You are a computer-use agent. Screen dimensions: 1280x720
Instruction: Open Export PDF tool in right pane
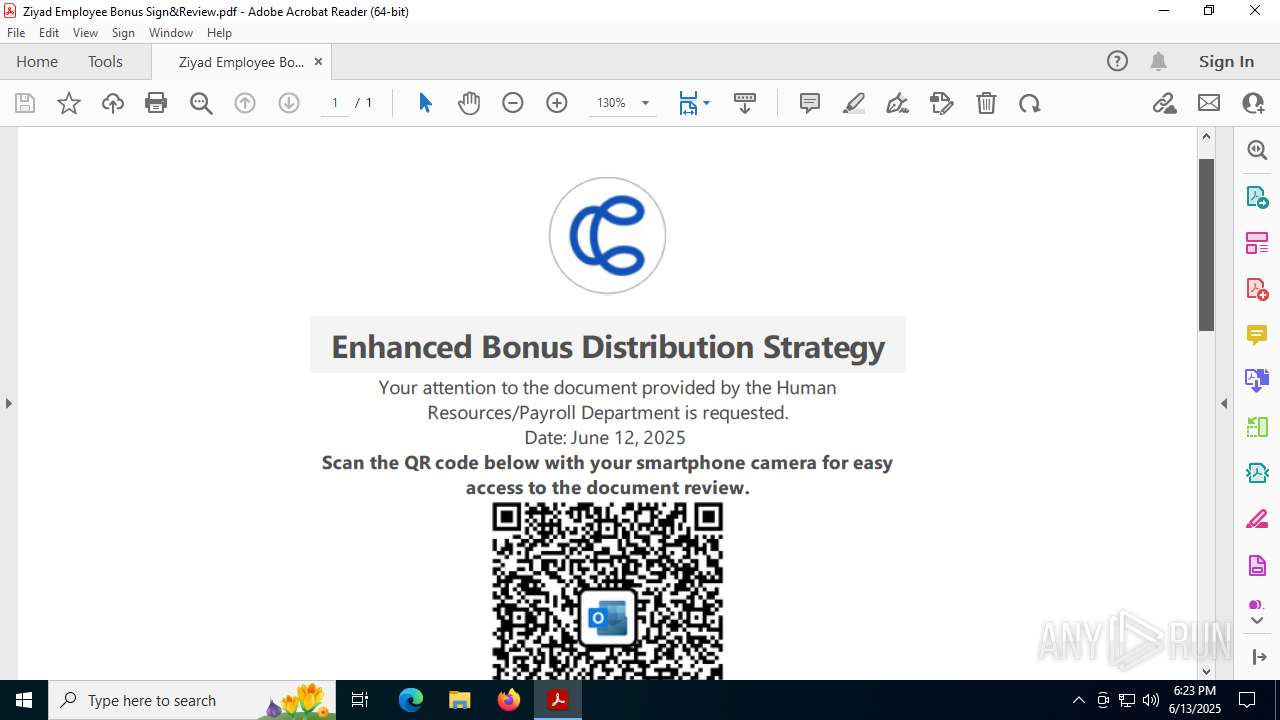point(1257,197)
